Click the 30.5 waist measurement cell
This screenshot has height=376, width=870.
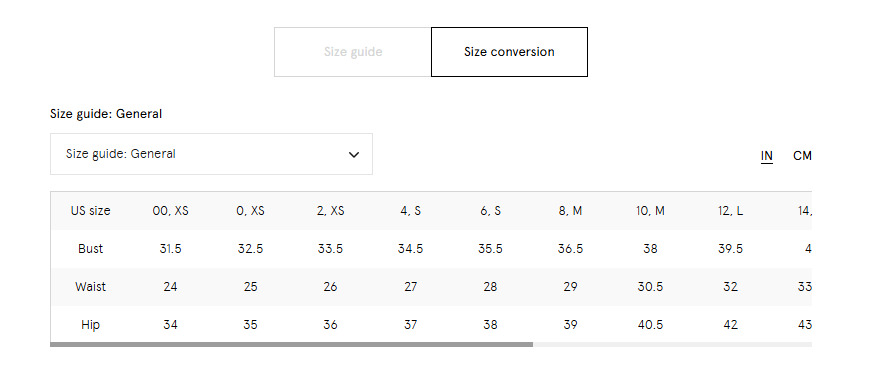pyautogui.click(x=650, y=287)
